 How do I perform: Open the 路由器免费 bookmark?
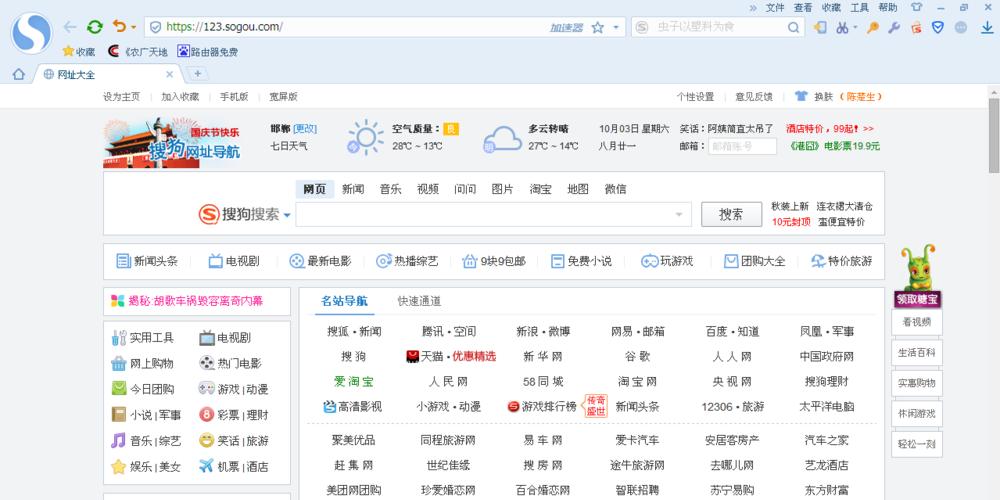pos(207,52)
